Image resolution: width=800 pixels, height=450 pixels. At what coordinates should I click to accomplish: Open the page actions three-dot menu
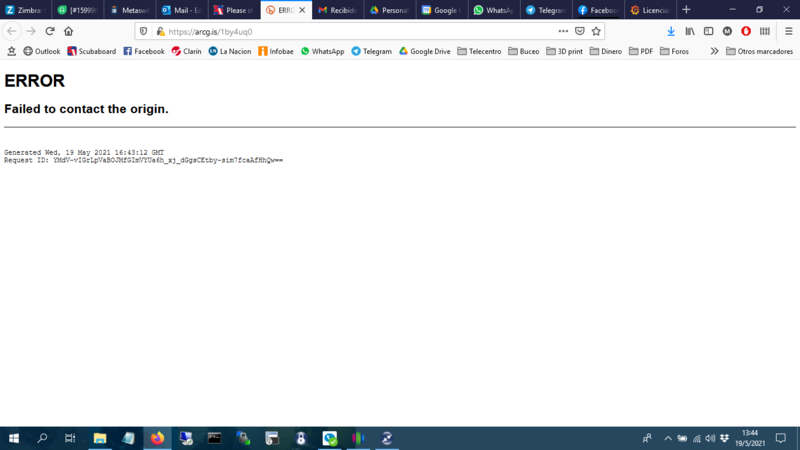563,31
